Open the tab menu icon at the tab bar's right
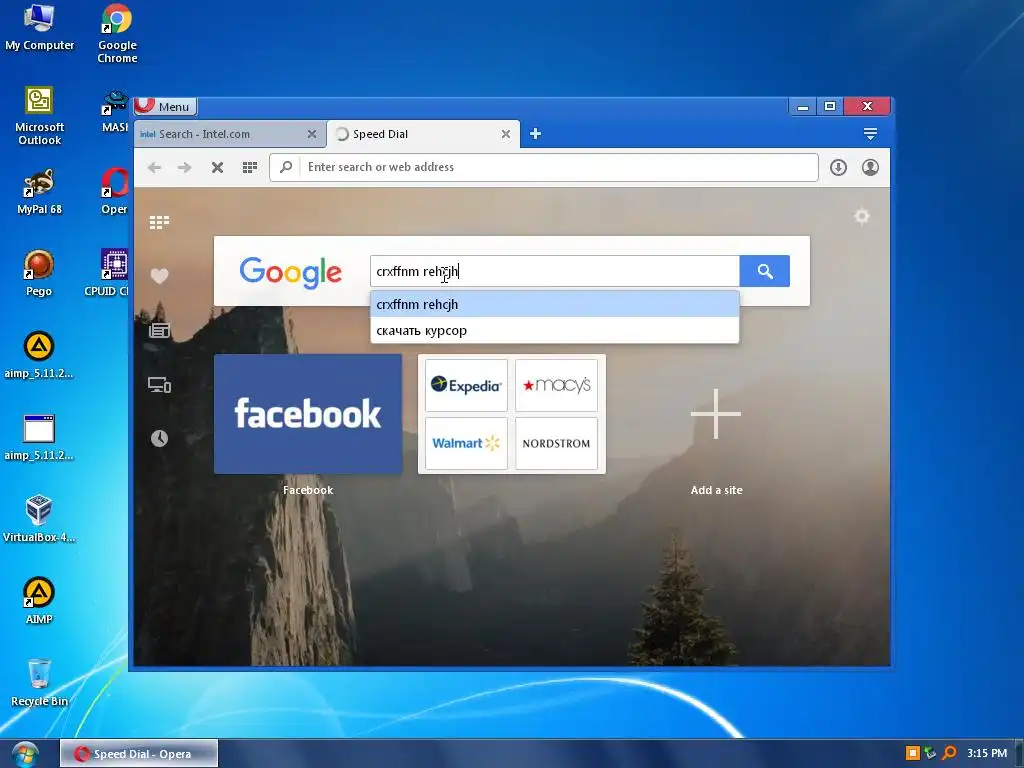The height and width of the screenshot is (768, 1024). [x=870, y=134]
